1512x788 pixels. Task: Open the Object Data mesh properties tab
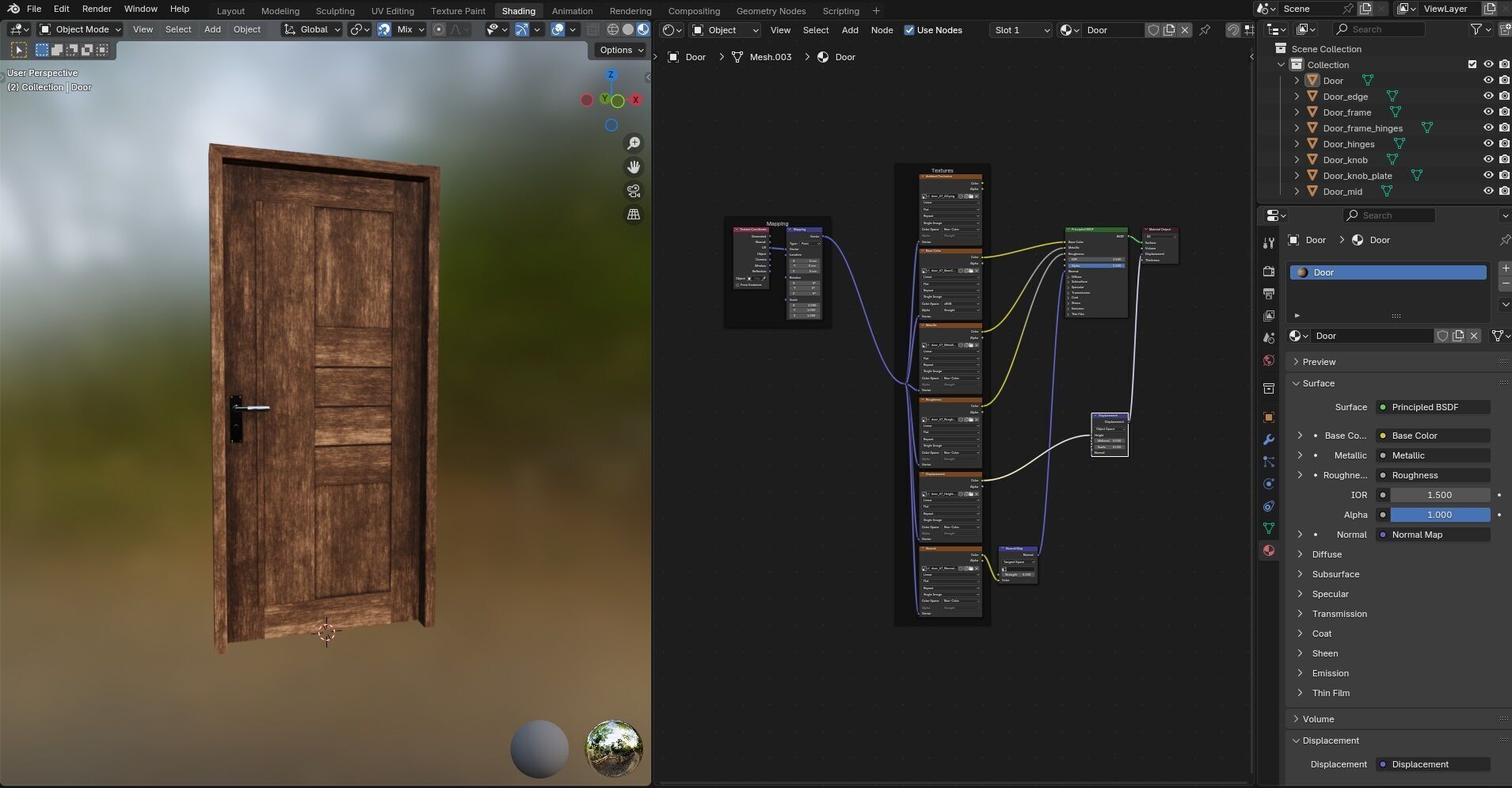1269,528
